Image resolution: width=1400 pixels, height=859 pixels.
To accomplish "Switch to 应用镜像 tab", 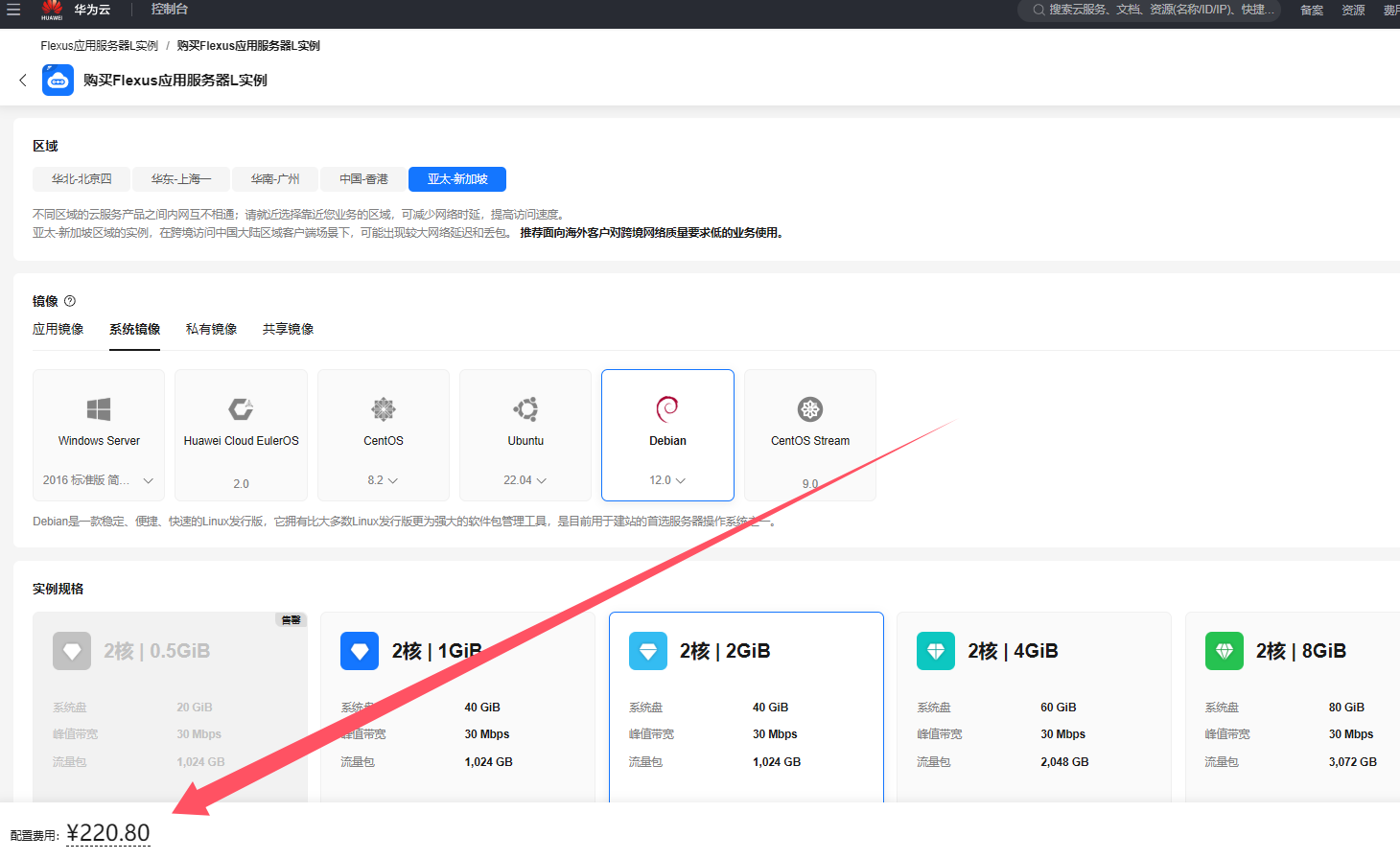I will (x=58, y=329).
